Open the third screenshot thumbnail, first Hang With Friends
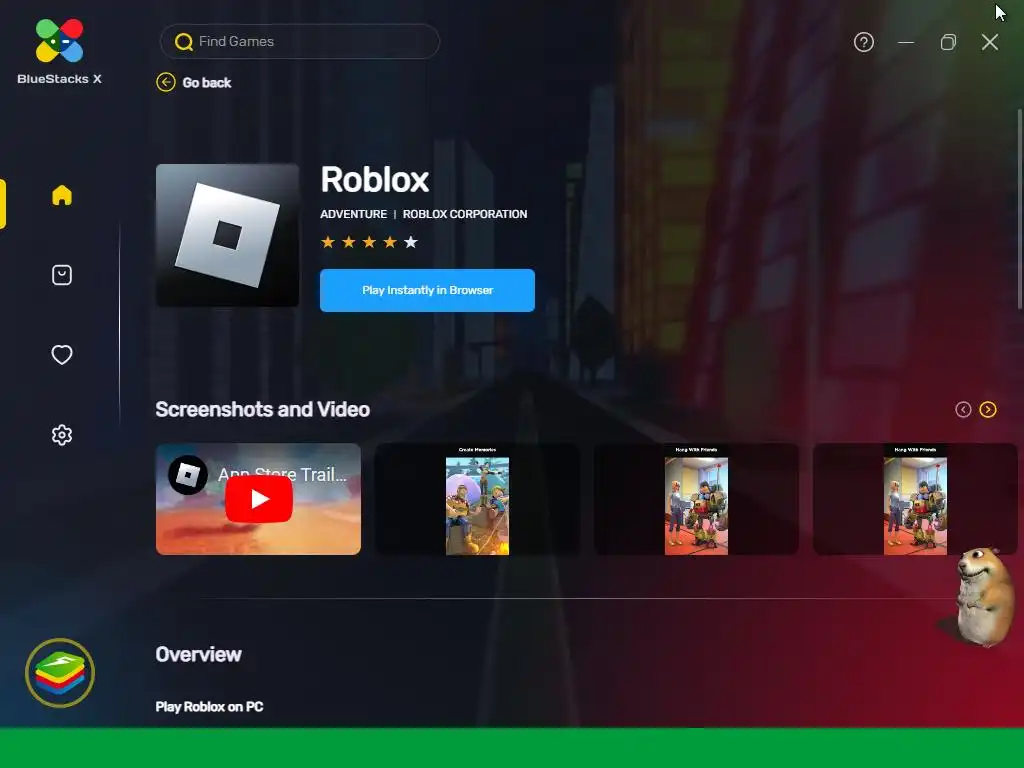 pos(696,500)
